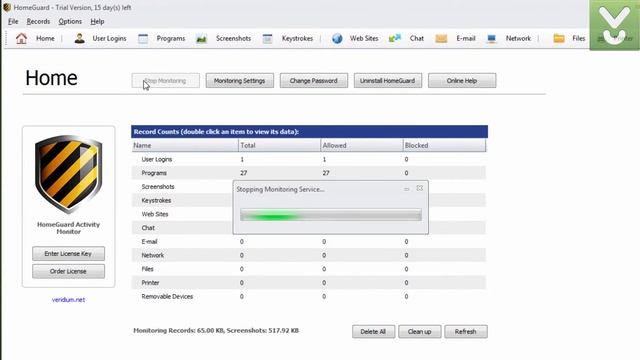Click Change Password button
This screenshot has width=640, height=360.
tap(313, 81)
